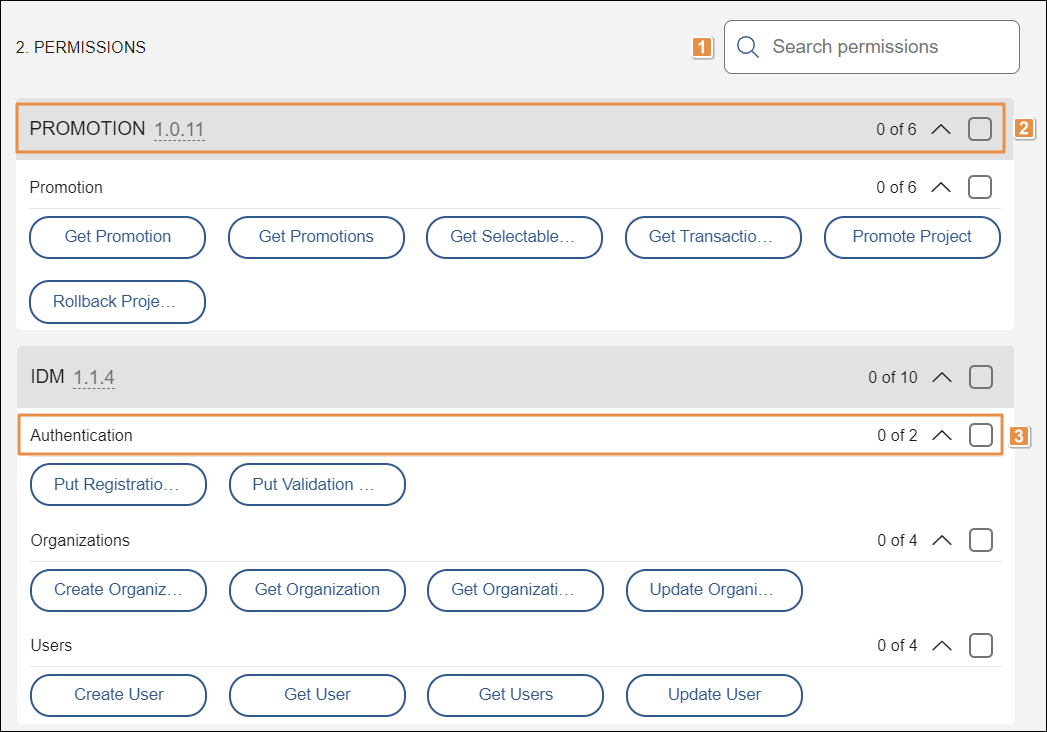
Task: Collapse the Organizations subsection
Action: (x=941, y=539)
